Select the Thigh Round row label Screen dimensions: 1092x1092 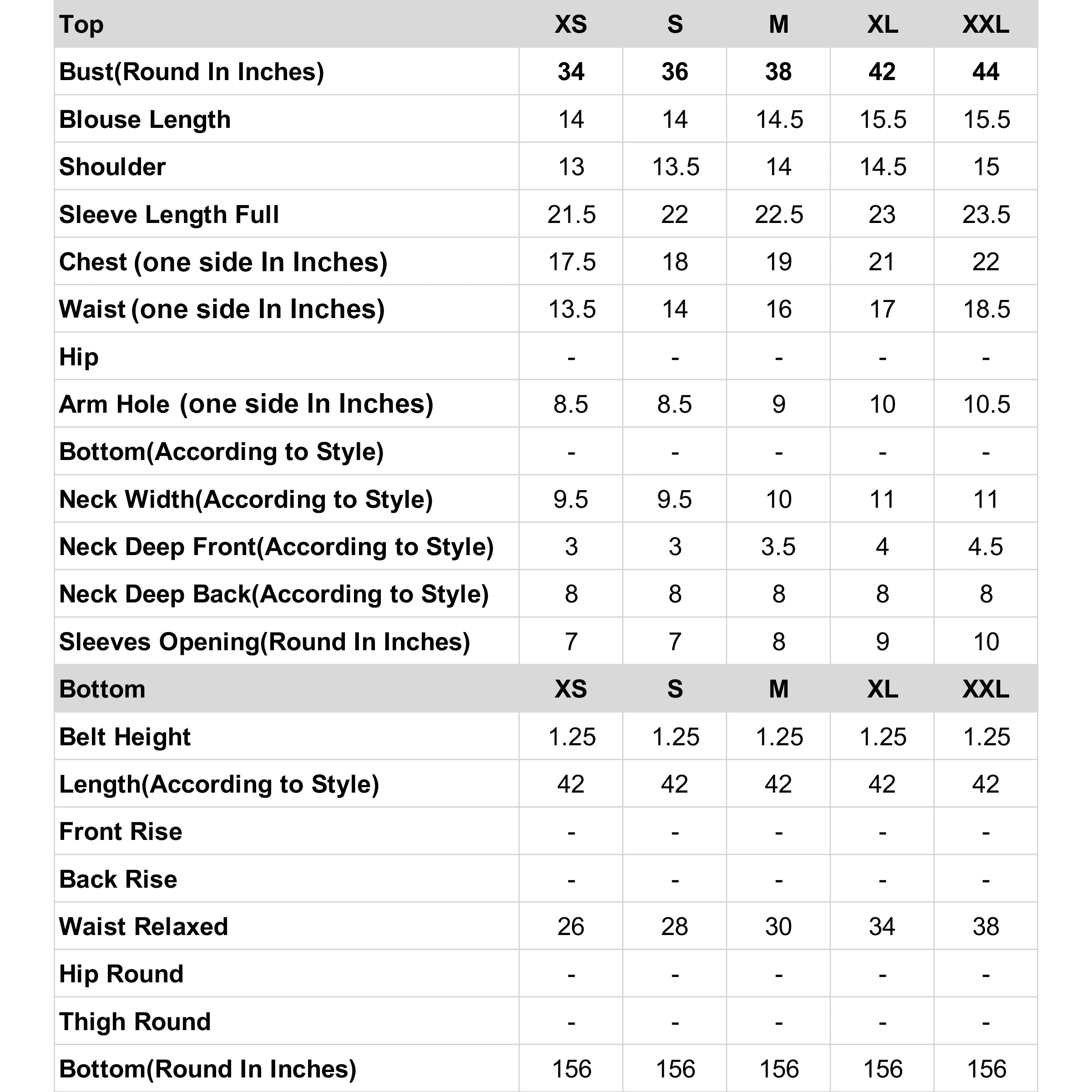[x=135, y=1022]
